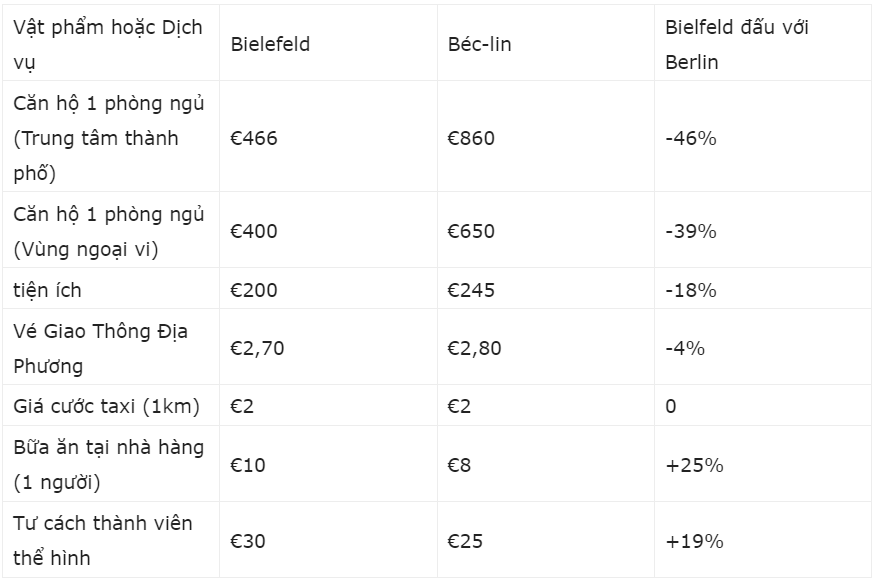This screenshot has width=874, height=581.
Task: Click the €2,70 ticket price cell
Action: pyautogui.click(x=328, y=347)
